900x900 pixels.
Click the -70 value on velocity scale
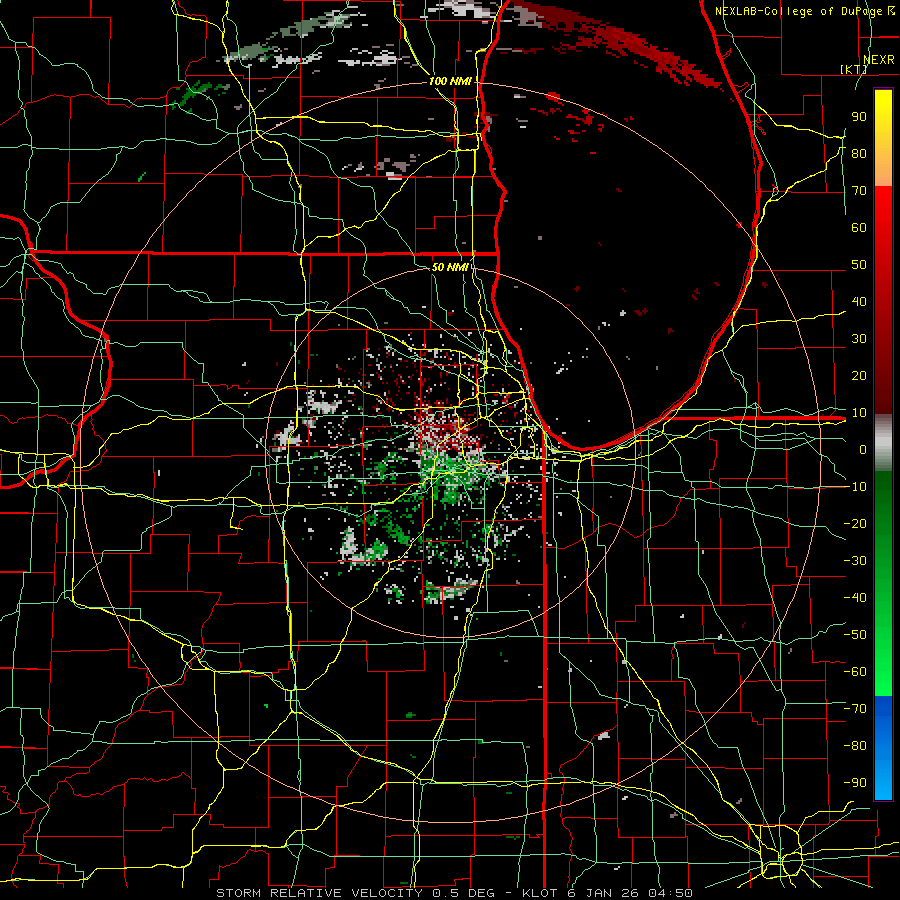(x=855, y=708)
